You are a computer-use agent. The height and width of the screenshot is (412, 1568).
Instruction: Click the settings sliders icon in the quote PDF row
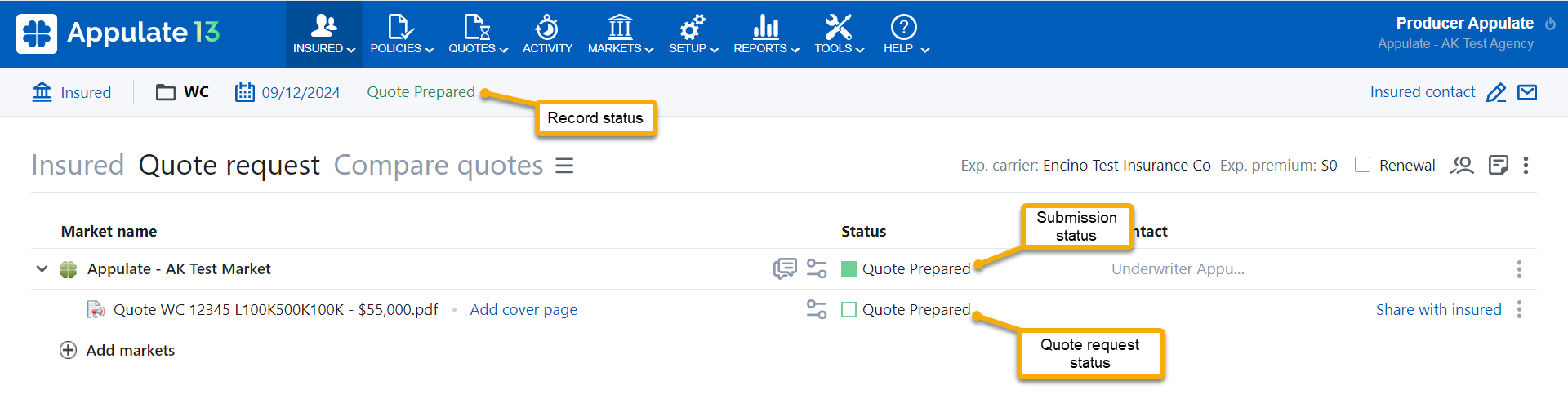(816, 309)
